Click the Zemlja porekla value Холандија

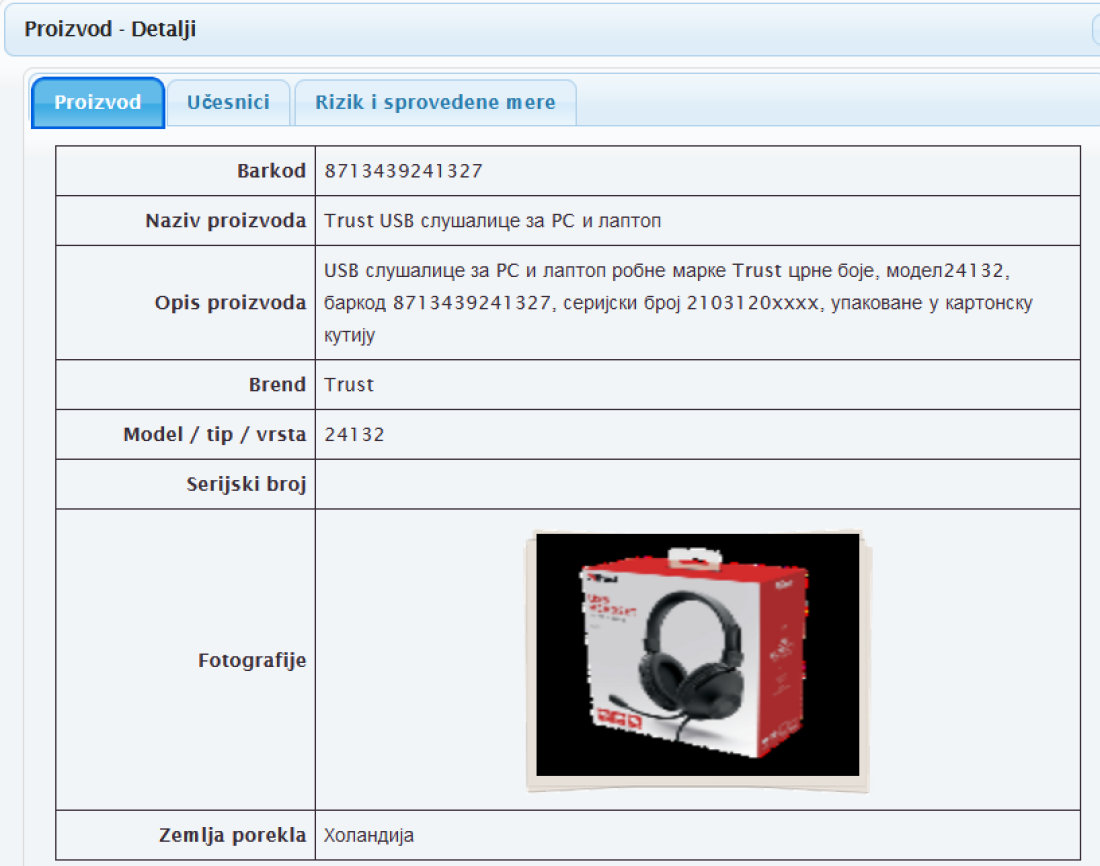pyautogui.click(x=369, y=835)
